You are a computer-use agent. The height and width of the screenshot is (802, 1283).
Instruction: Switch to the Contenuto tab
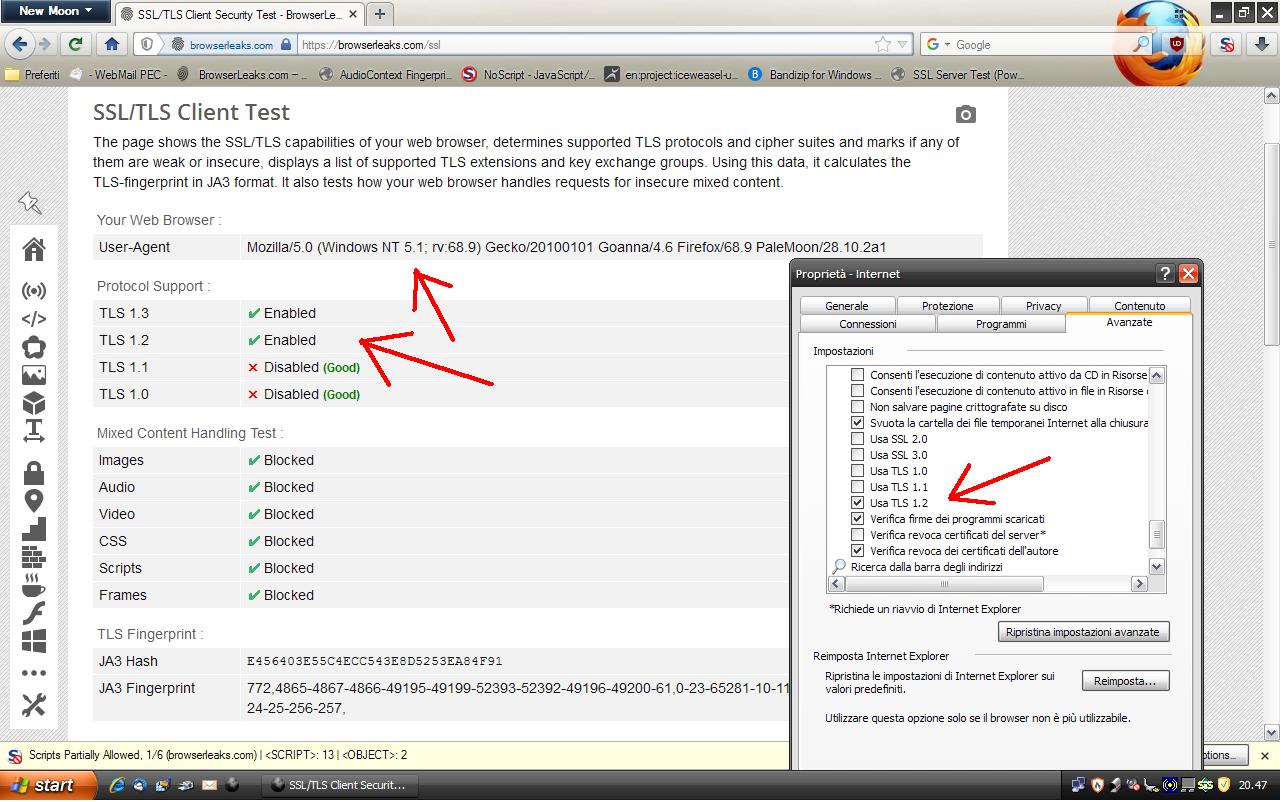[x=1140, y=306]
